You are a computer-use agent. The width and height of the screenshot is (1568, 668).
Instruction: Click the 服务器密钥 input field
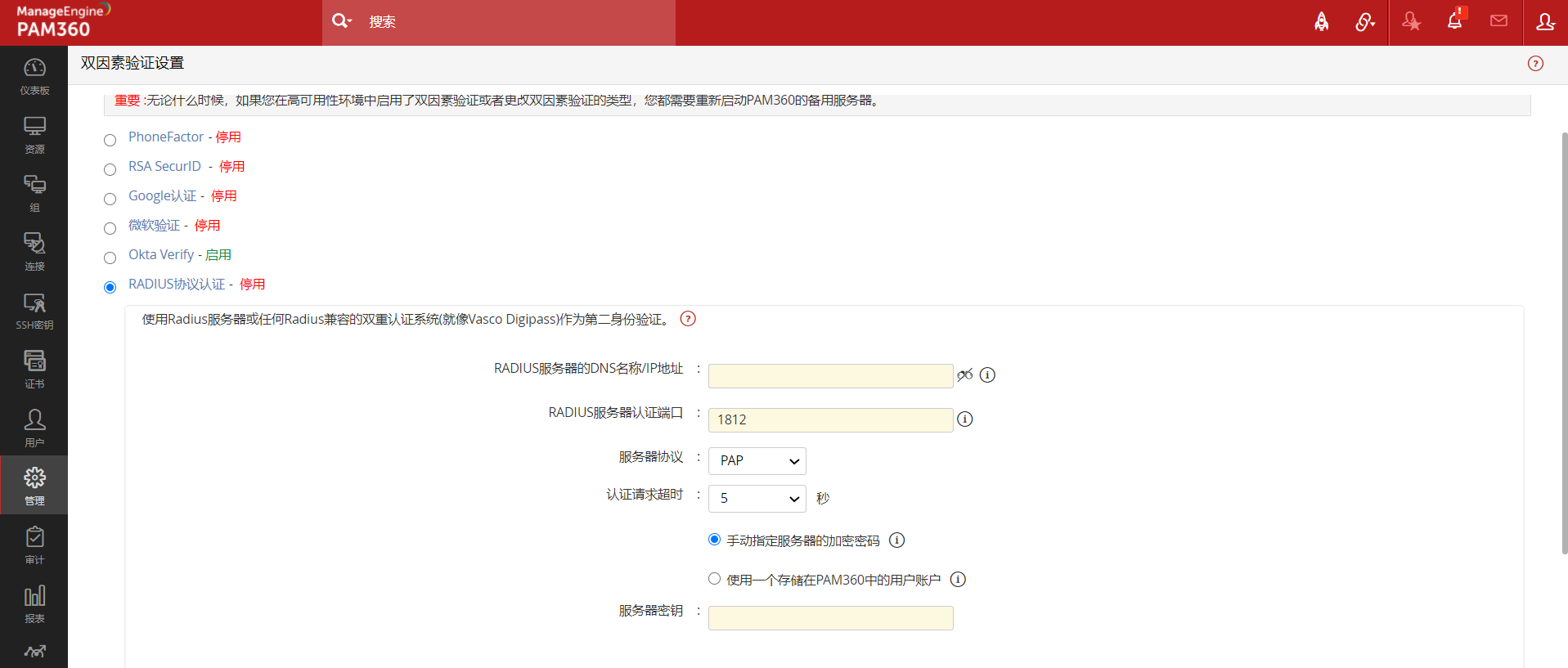(x=830, y=618)
